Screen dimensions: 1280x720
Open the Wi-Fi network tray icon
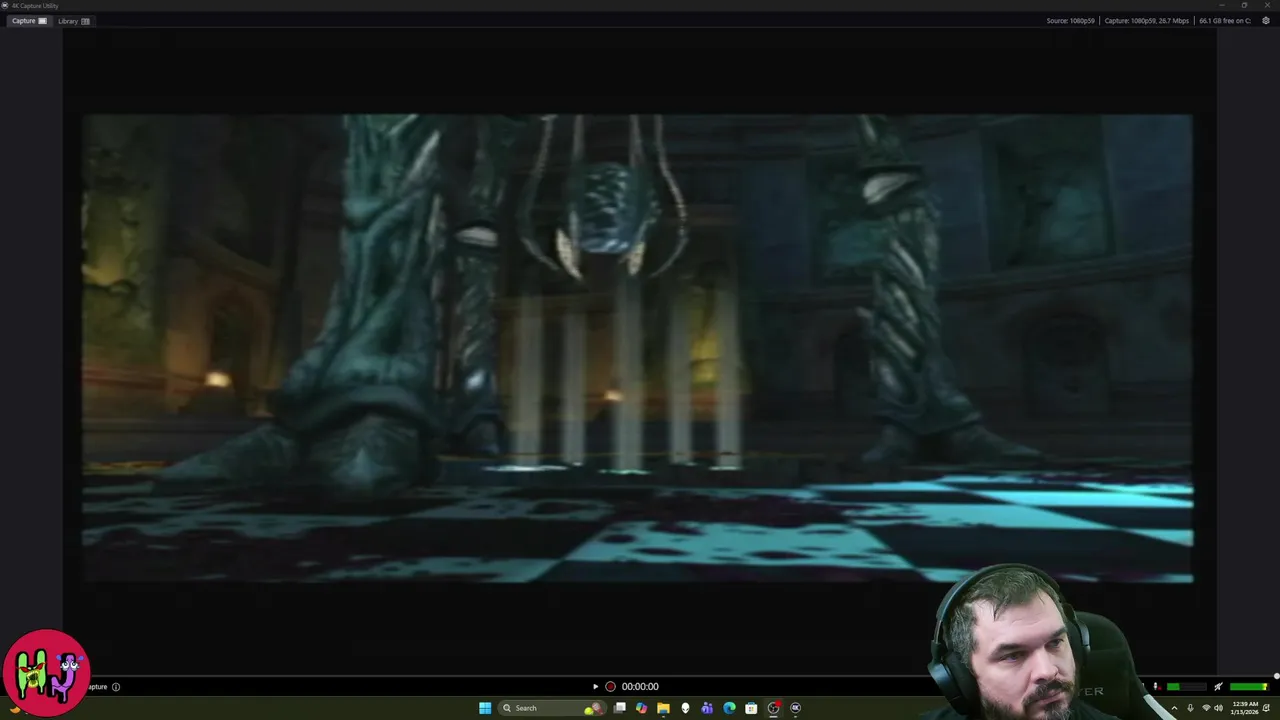point(1205,708)
